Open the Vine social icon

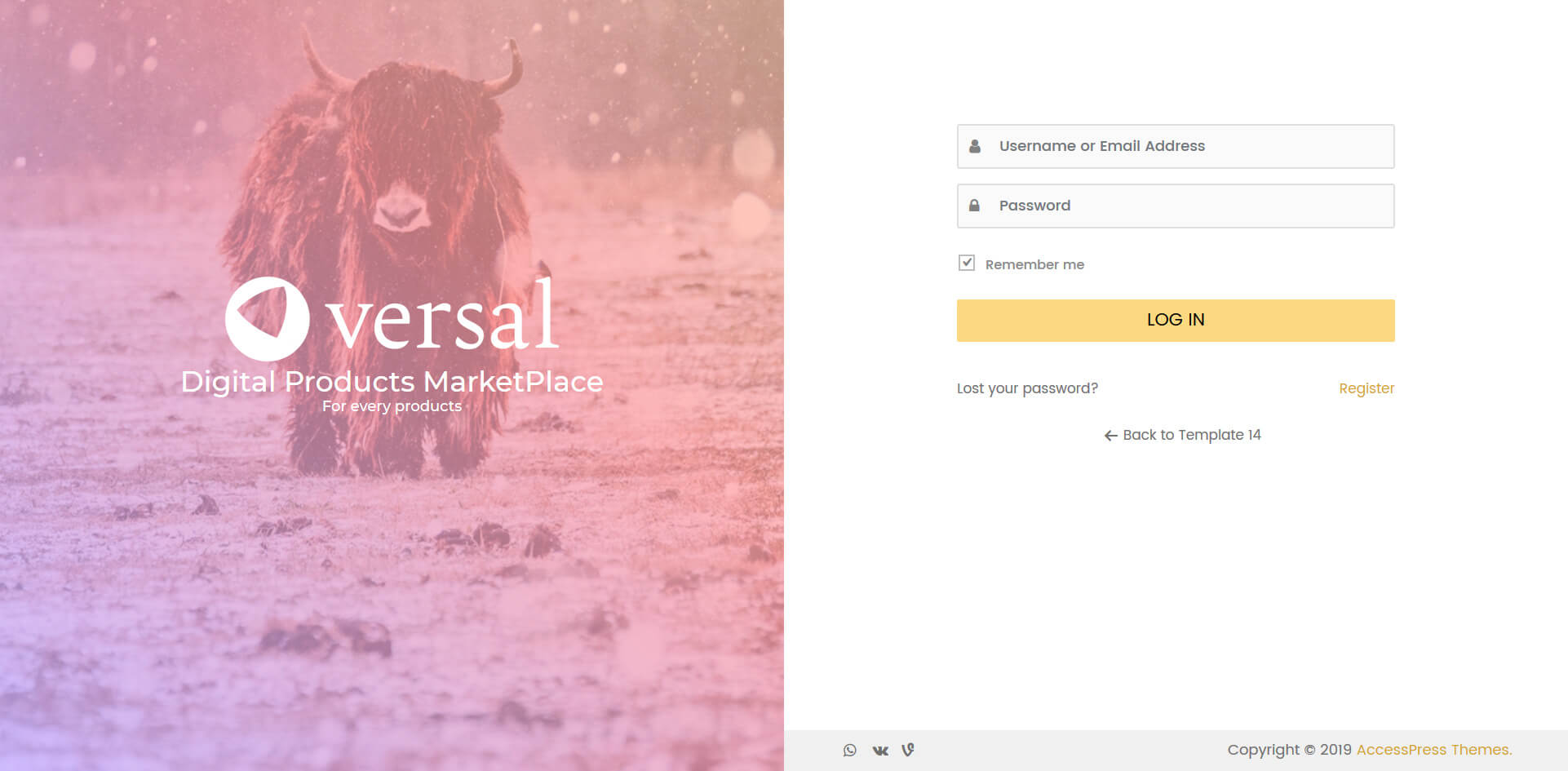pos(908,750)
